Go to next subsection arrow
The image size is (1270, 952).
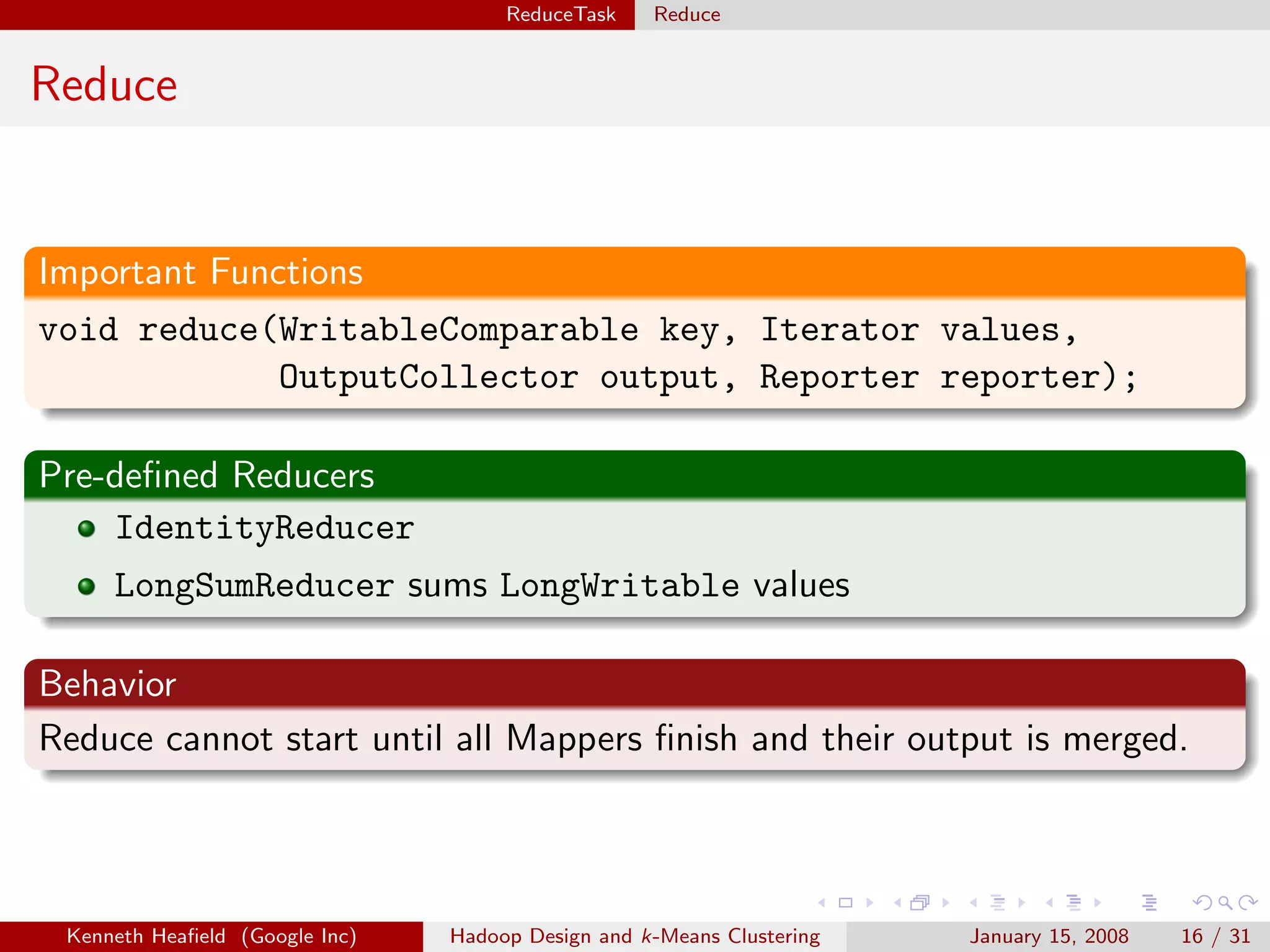[x=1021, y=903]
